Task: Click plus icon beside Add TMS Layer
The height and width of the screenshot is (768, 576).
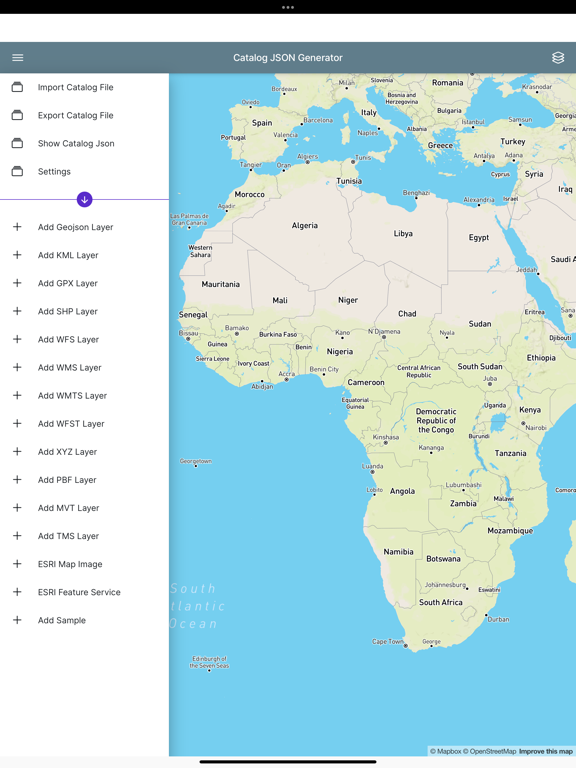Action: [x=17, y=536]
